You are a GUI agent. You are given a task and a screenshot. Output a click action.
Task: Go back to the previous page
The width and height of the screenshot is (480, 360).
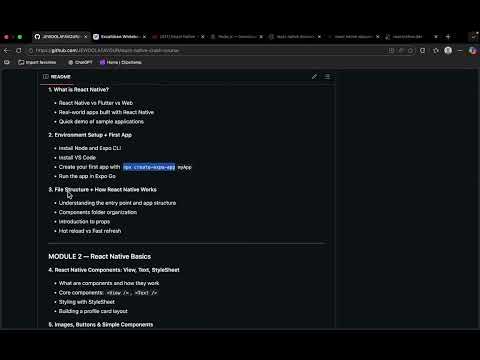[6, 51]
